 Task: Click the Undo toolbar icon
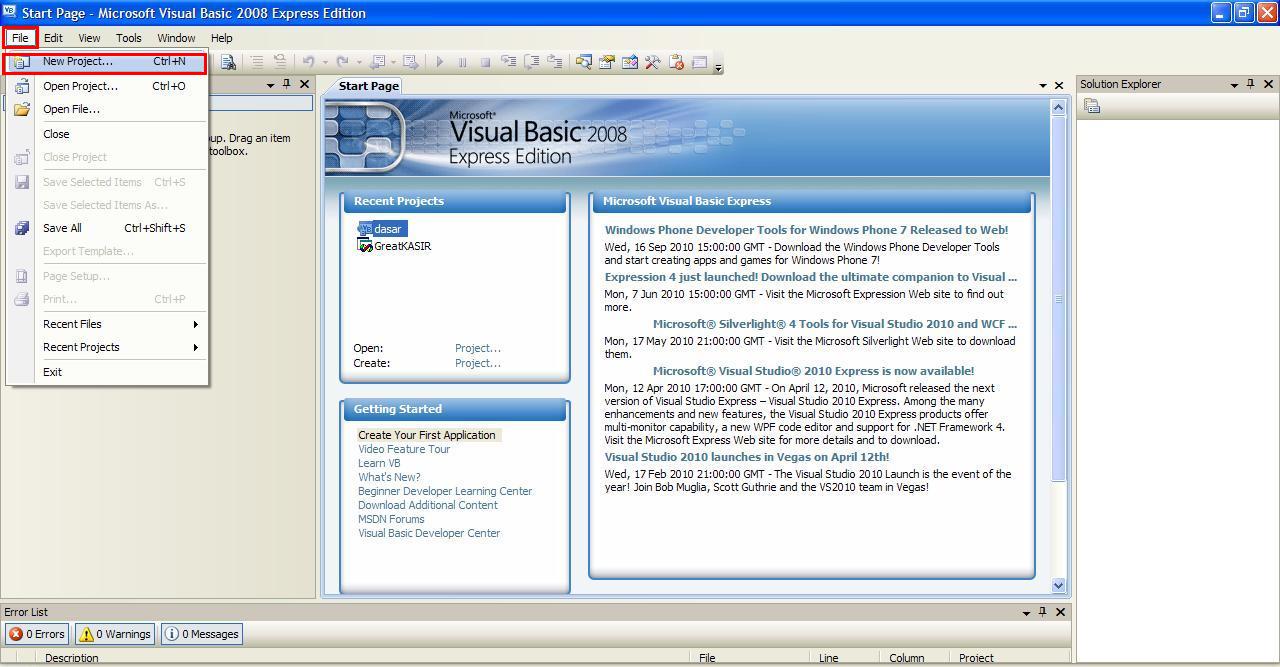pyautogui.click(x=308, y=62)
